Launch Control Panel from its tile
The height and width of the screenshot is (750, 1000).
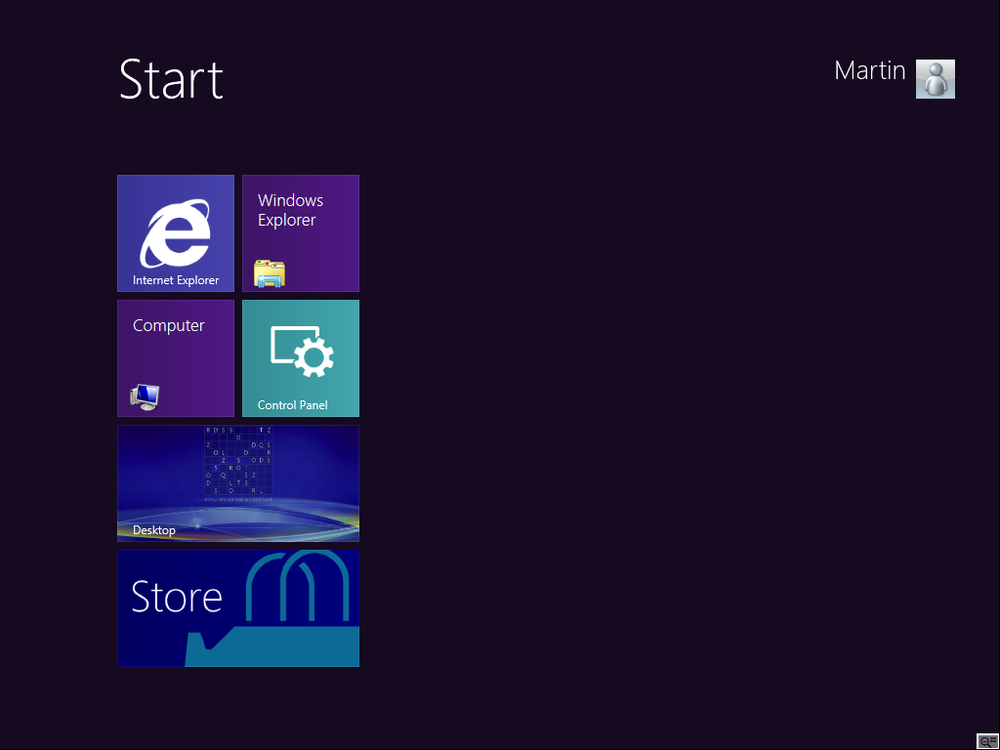click(300, 358)
